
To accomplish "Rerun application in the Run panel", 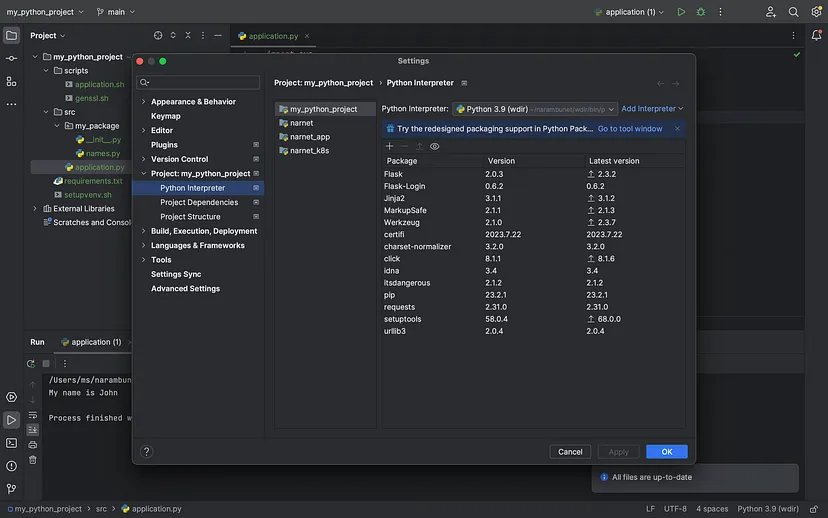I will [x=31, y=363].
